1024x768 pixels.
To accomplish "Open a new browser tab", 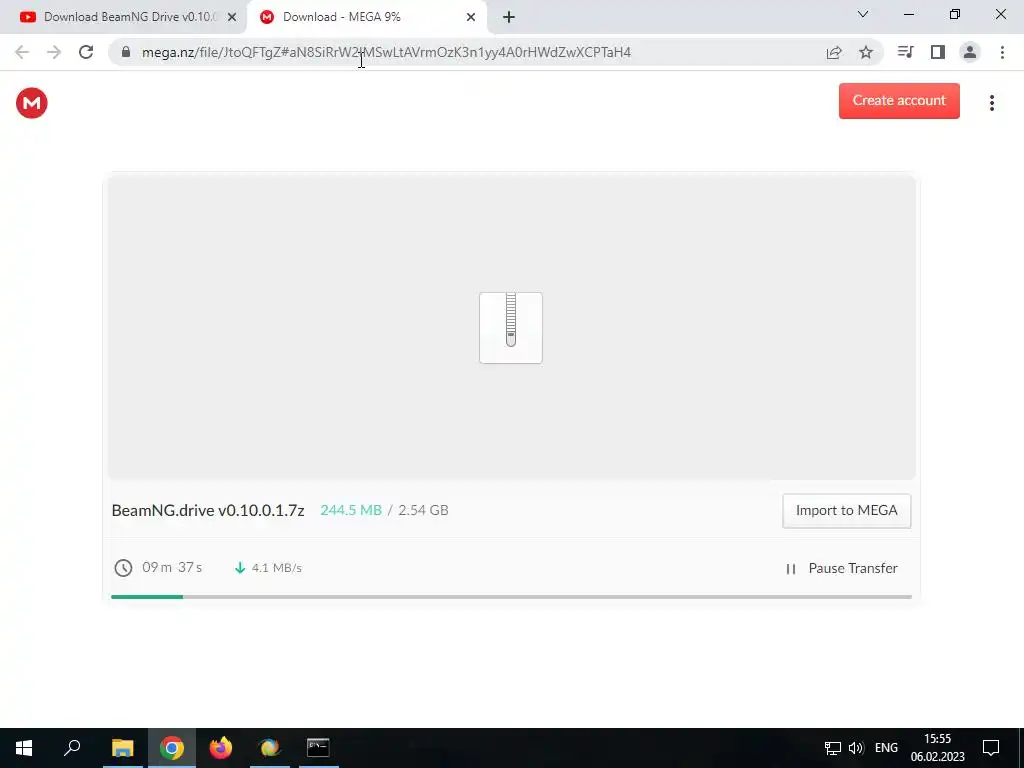I will pyautogui.click(x=509, y=17).
